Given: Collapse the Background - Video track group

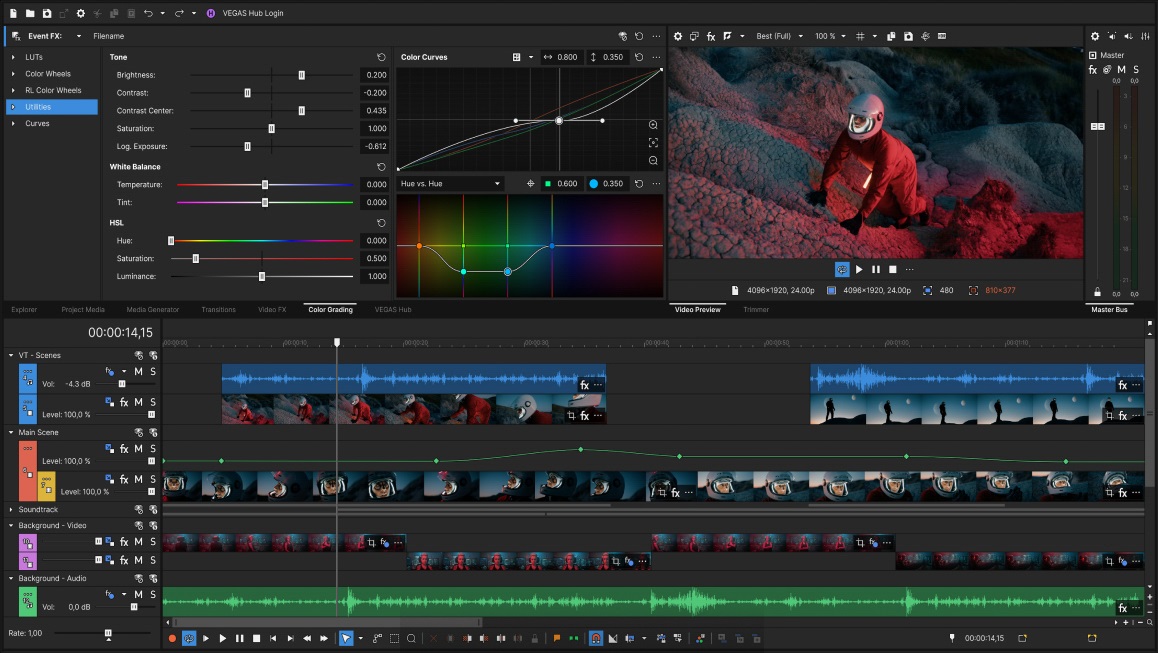Looking at the screenshot, I should pyautogui.click(x=10, y=525).
